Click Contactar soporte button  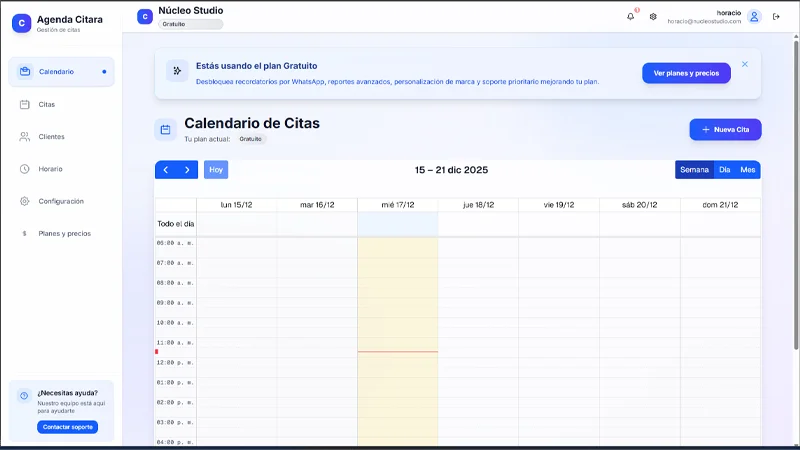[x=67, y=427]
